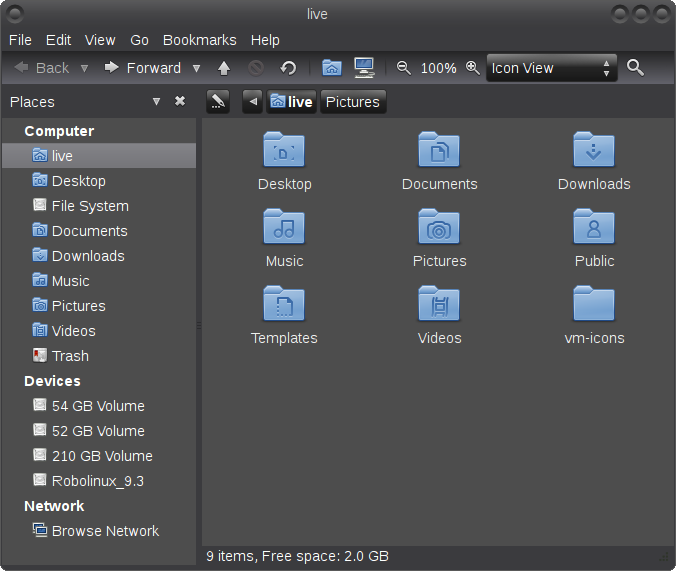Select Pictures in the Places sidebar
The height and width of the screenshot is (571, 676).
pyautogui.click(x=99, y=306)
